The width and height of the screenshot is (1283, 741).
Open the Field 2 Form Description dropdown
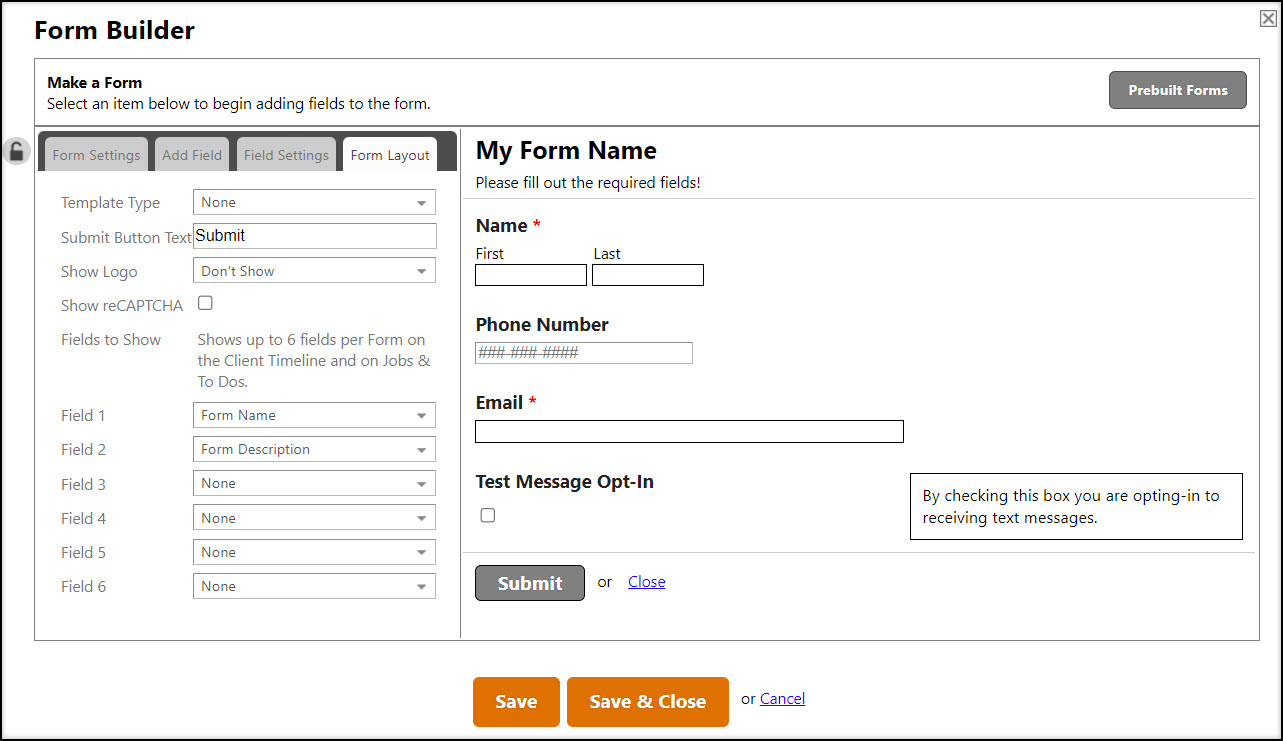(x=314, y=449)
